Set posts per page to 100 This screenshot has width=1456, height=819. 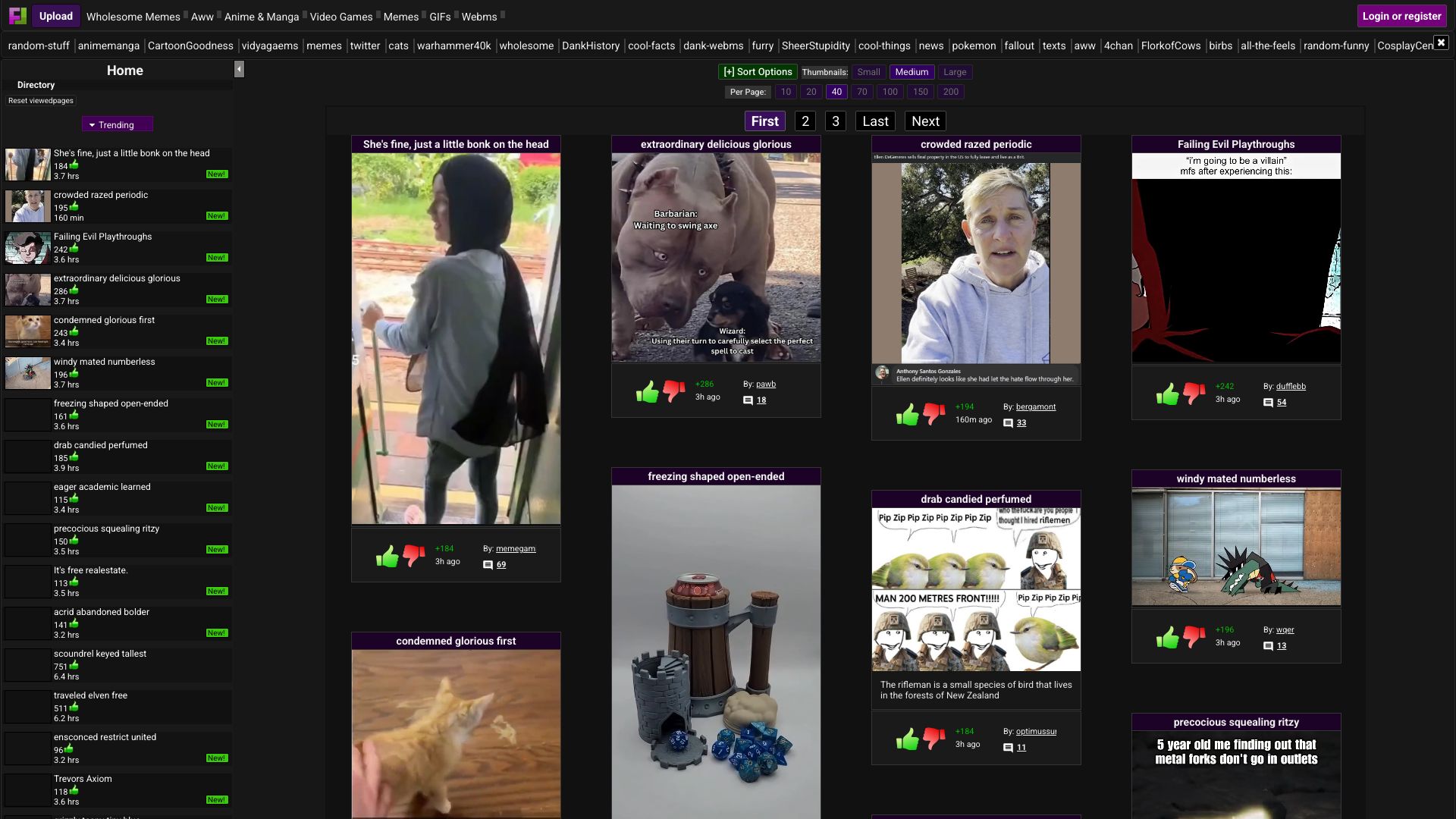click(890, 92)
